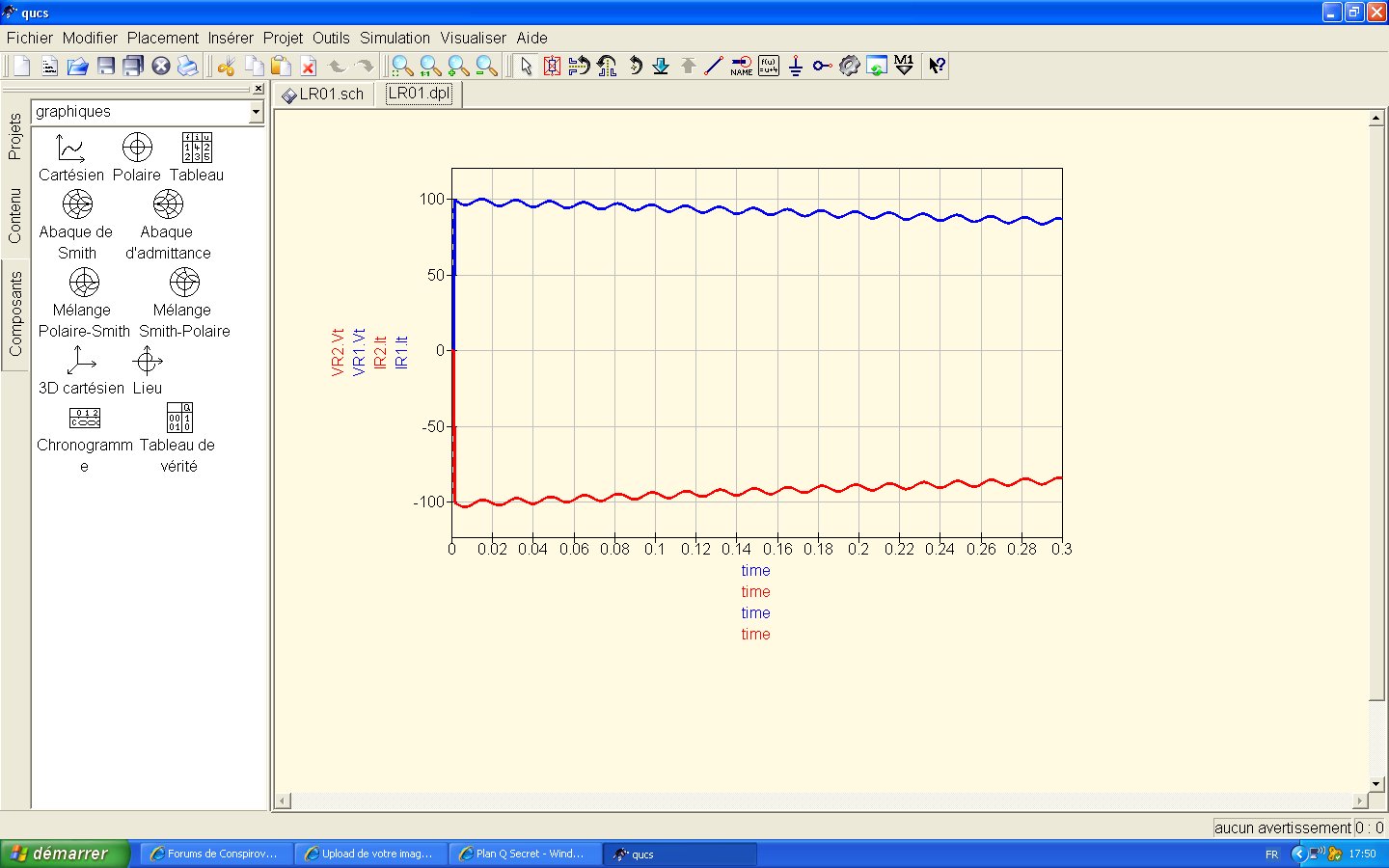Activate What's This help pointer
Viewport: 1389px width, 868px height.
(x=937, y=66)
